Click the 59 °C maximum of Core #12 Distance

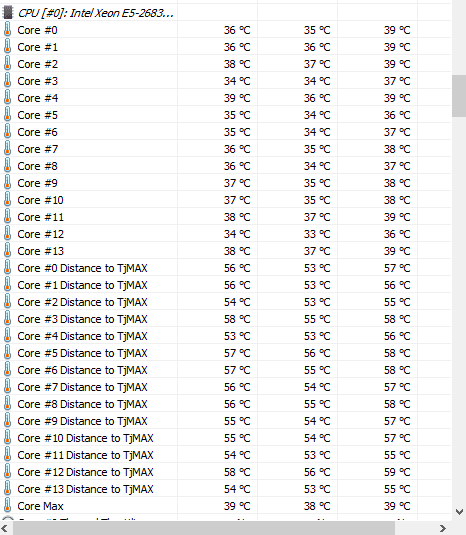coord(397,472)
